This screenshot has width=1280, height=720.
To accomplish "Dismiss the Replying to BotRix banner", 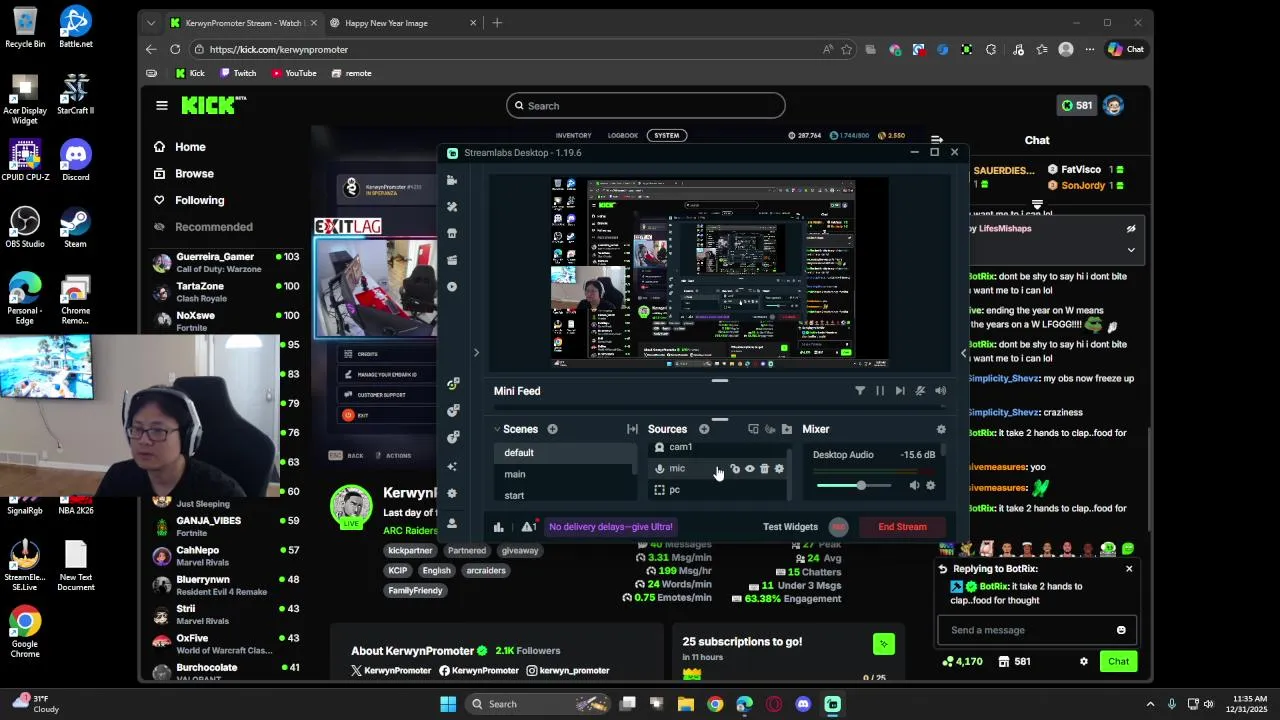I will point(1129,569).
